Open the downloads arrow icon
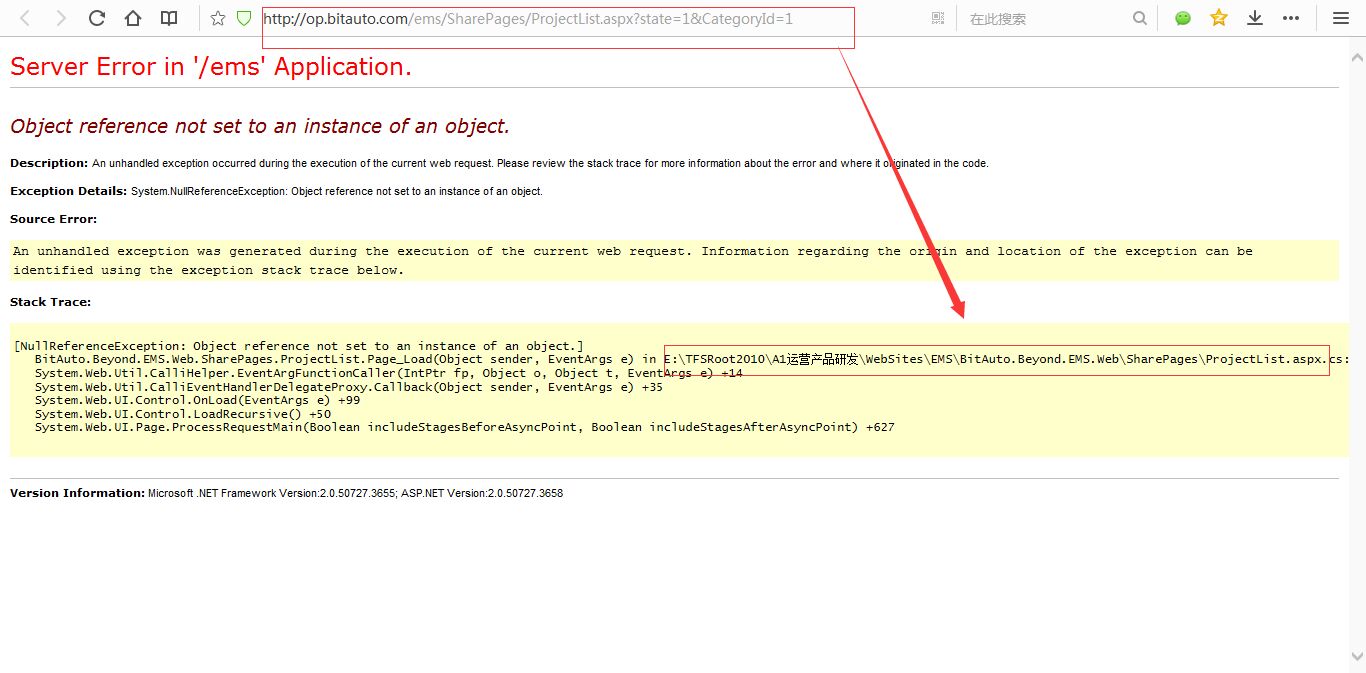The height and width of the screenshot is (673, 1366). 1255,18
